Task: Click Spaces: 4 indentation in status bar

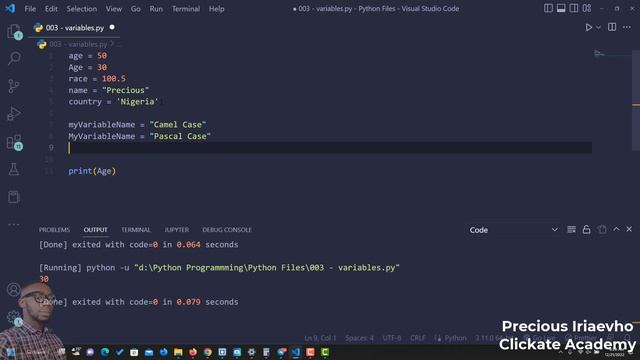Action: (x=359, y=338)
